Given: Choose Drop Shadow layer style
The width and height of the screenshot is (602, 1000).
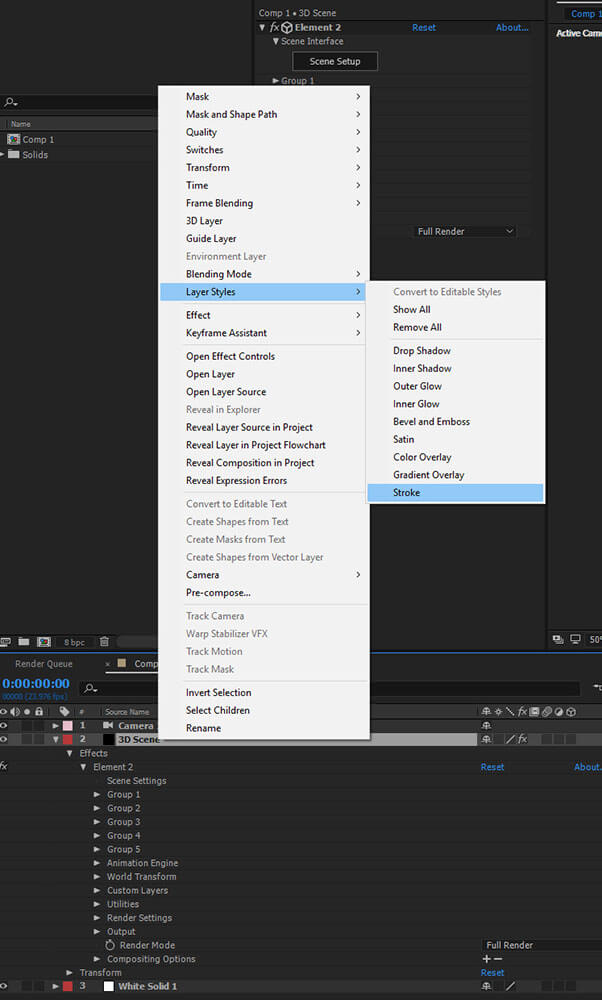Looking at the screenshot, I should 422,351.
